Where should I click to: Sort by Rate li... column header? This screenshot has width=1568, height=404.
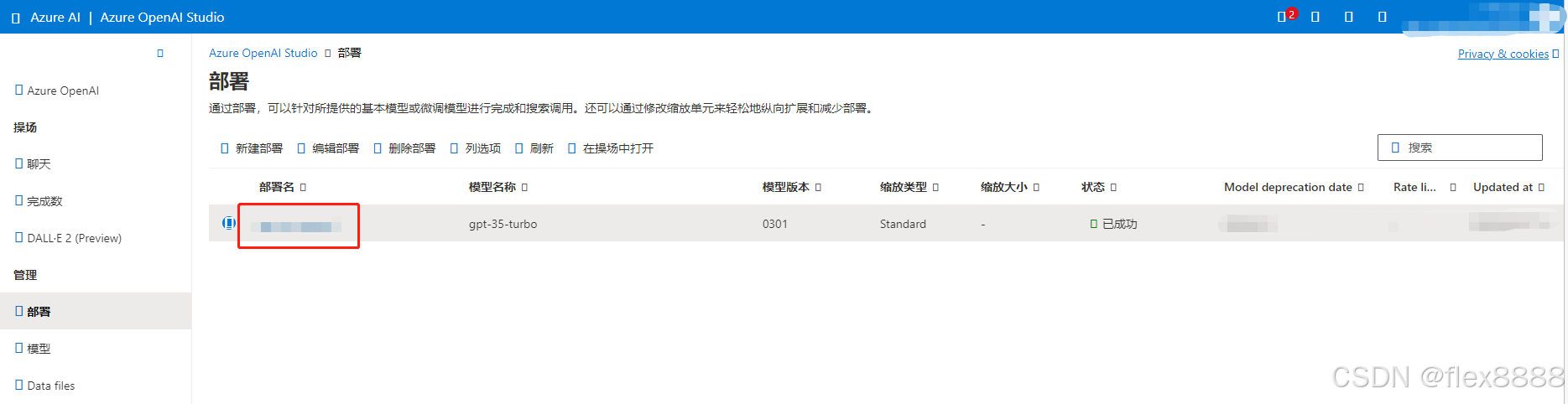[1424, 187]
